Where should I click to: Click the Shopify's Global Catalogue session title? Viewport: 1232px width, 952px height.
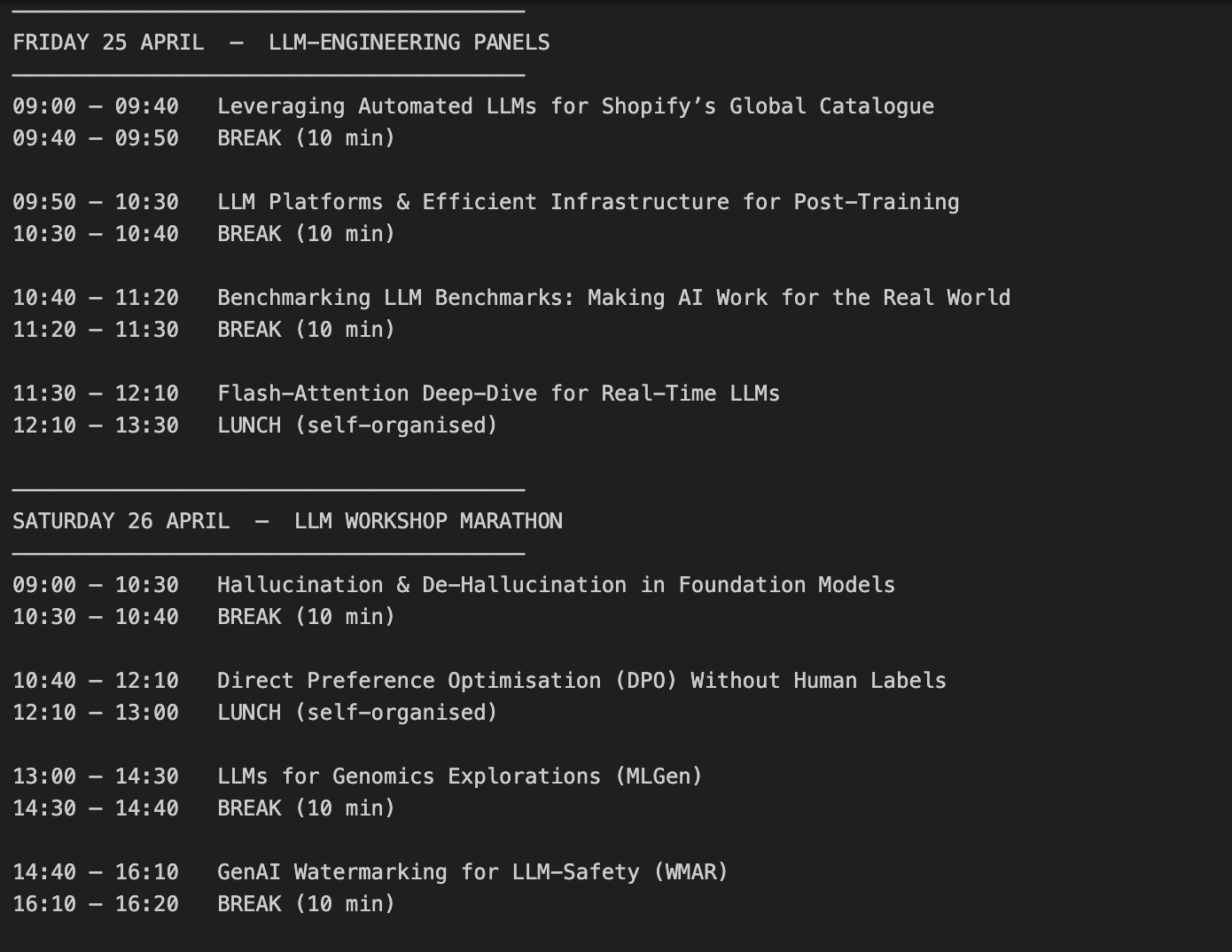(768, 105)
